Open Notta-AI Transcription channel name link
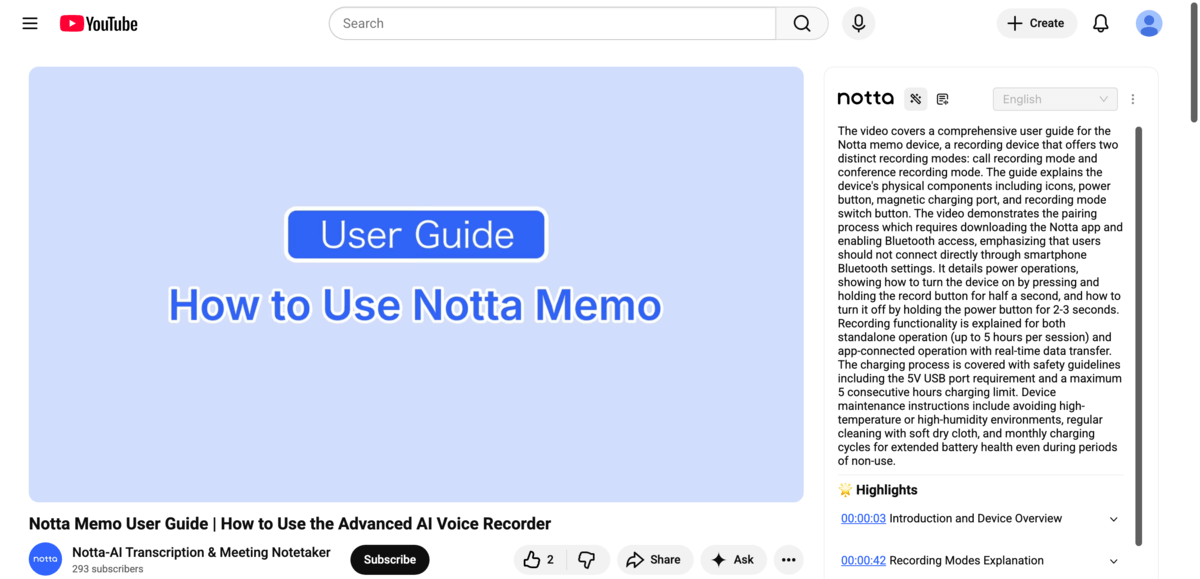 pos(201,552)
